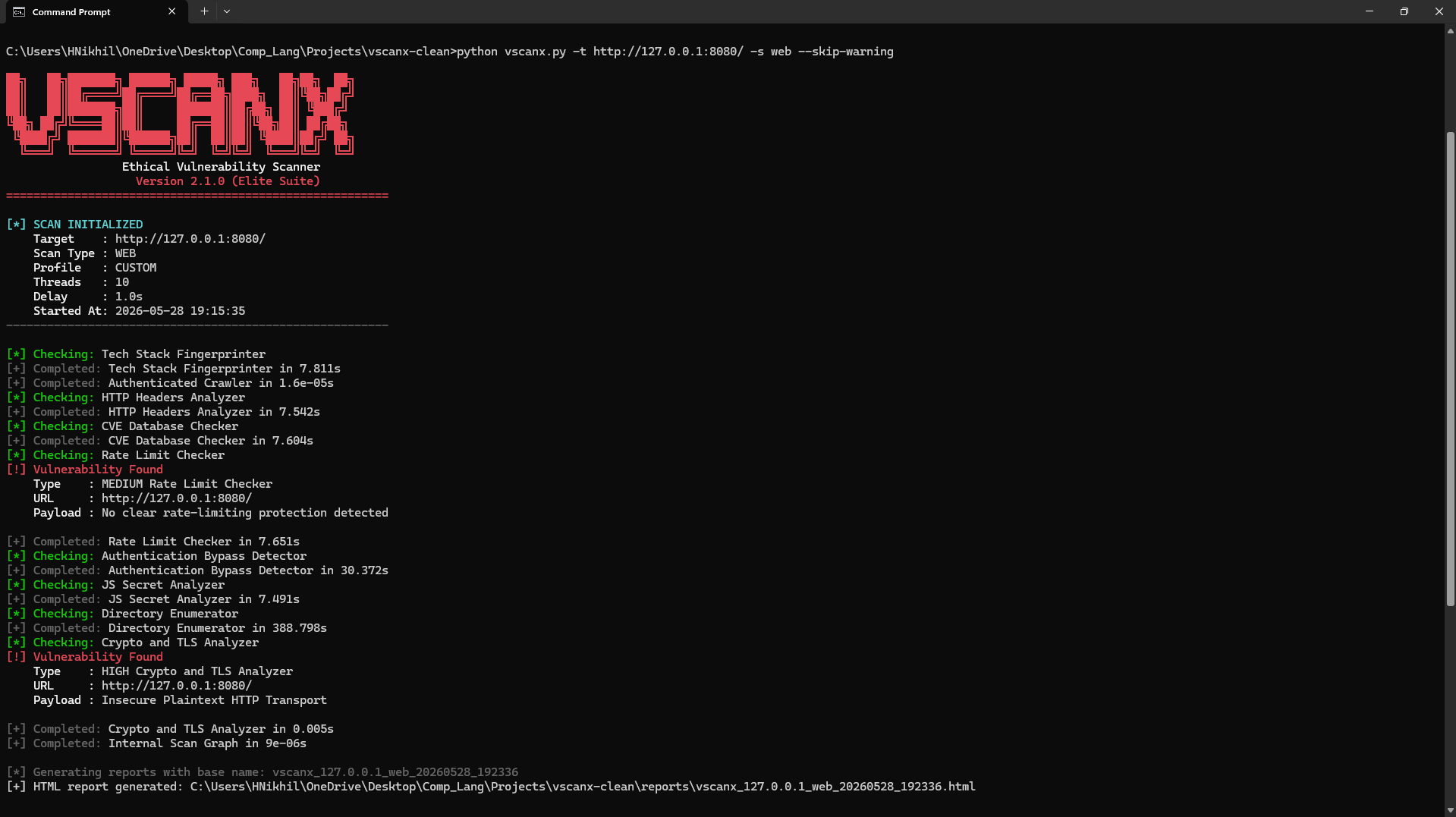Click 'Checking: Rate Limit Checker' line
The height and width of the screenshot is (817, 1456).
coord(115,455)
